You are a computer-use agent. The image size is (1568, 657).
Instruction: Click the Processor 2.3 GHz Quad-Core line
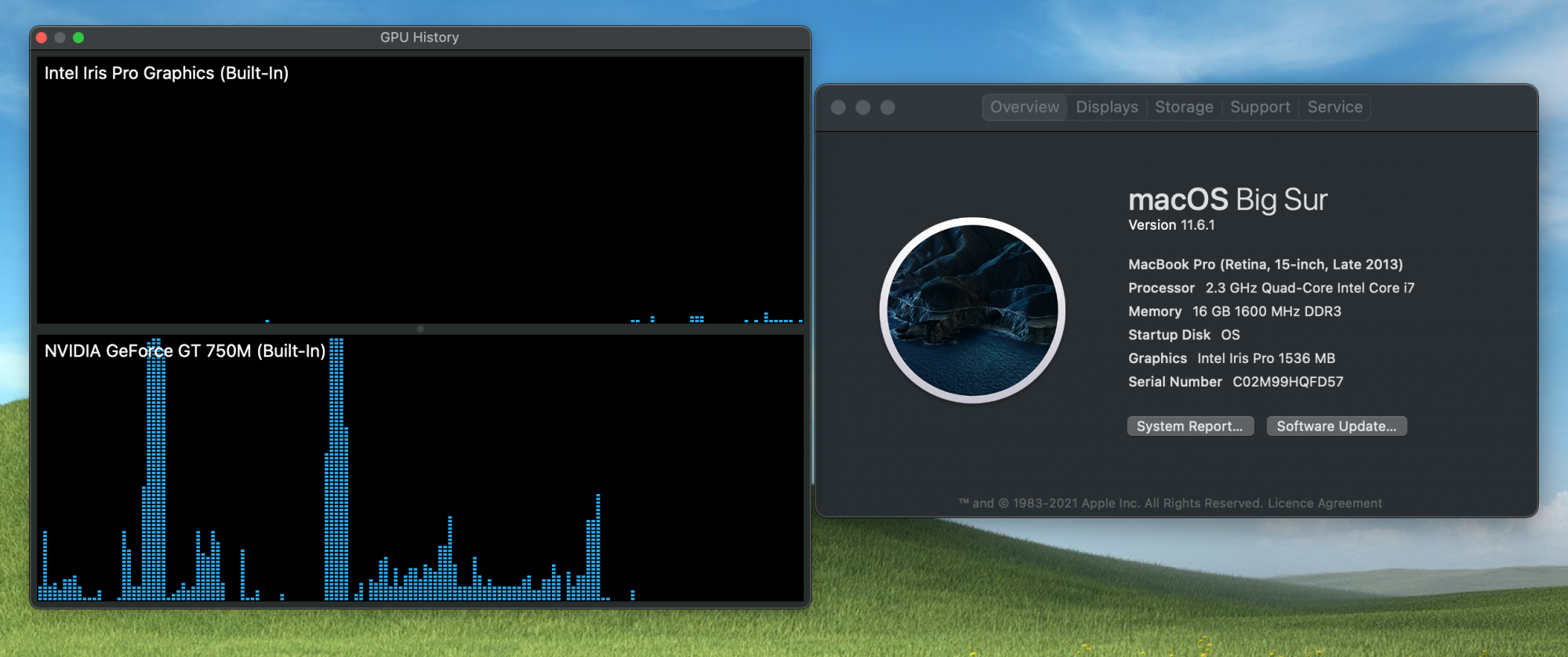tap(1272, 288)
